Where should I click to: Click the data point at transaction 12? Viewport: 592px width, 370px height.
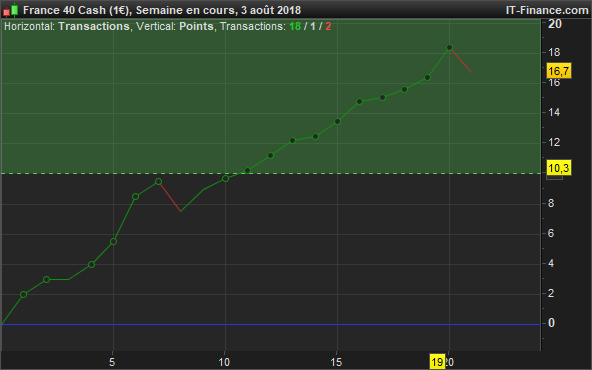click(270, 156)
